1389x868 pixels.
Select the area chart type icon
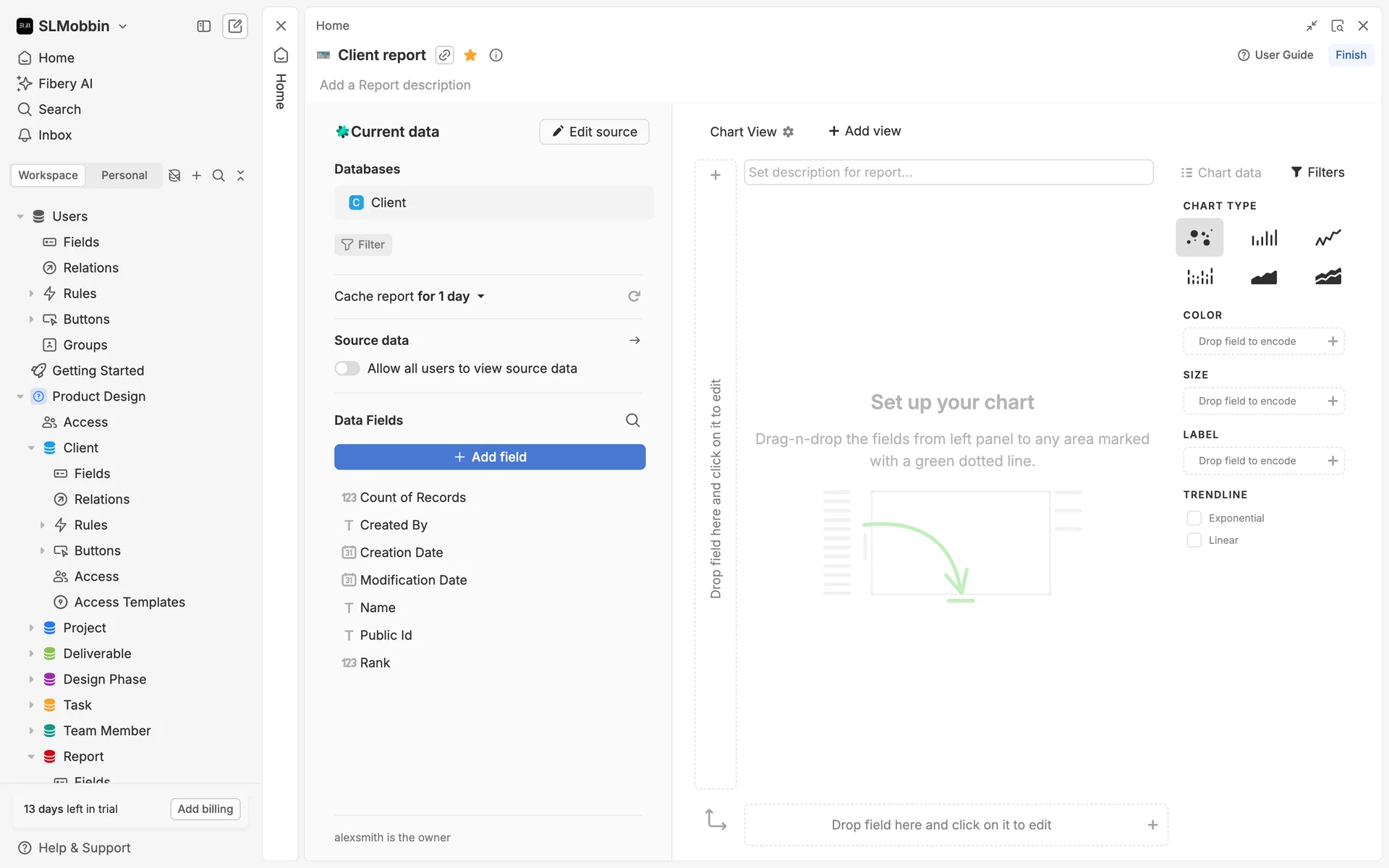1264,277
